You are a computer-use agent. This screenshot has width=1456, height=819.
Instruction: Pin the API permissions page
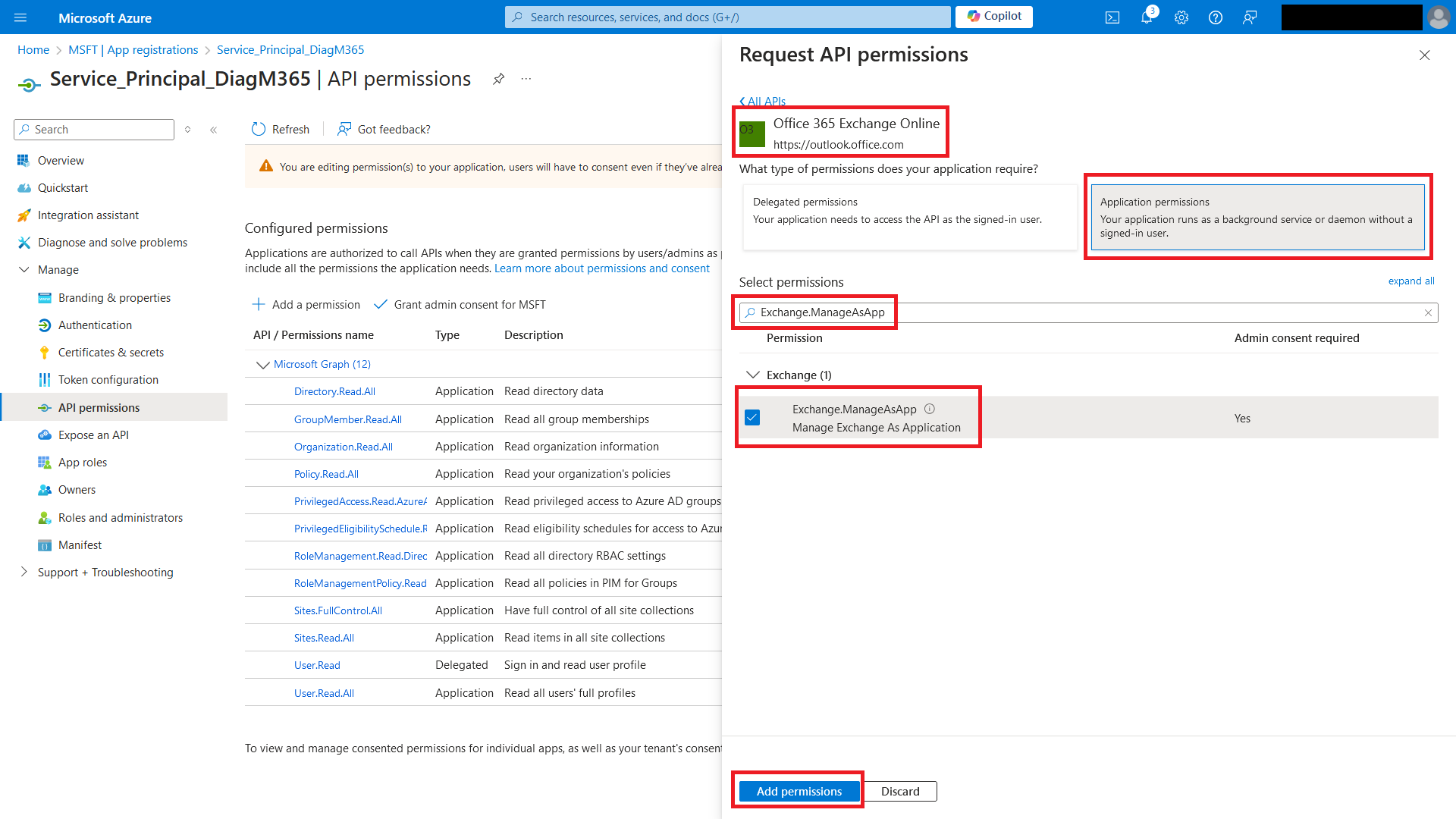(x=498, y=79)
